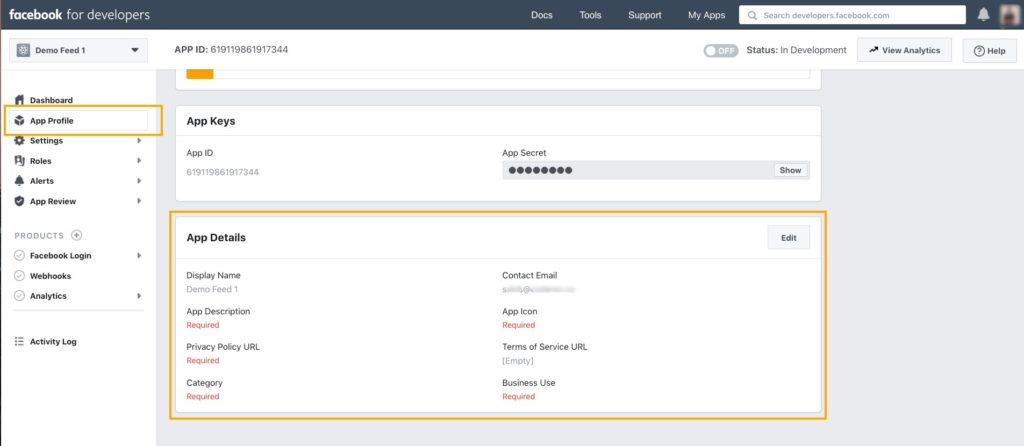Open the user profile avatar

[1010, 14]
